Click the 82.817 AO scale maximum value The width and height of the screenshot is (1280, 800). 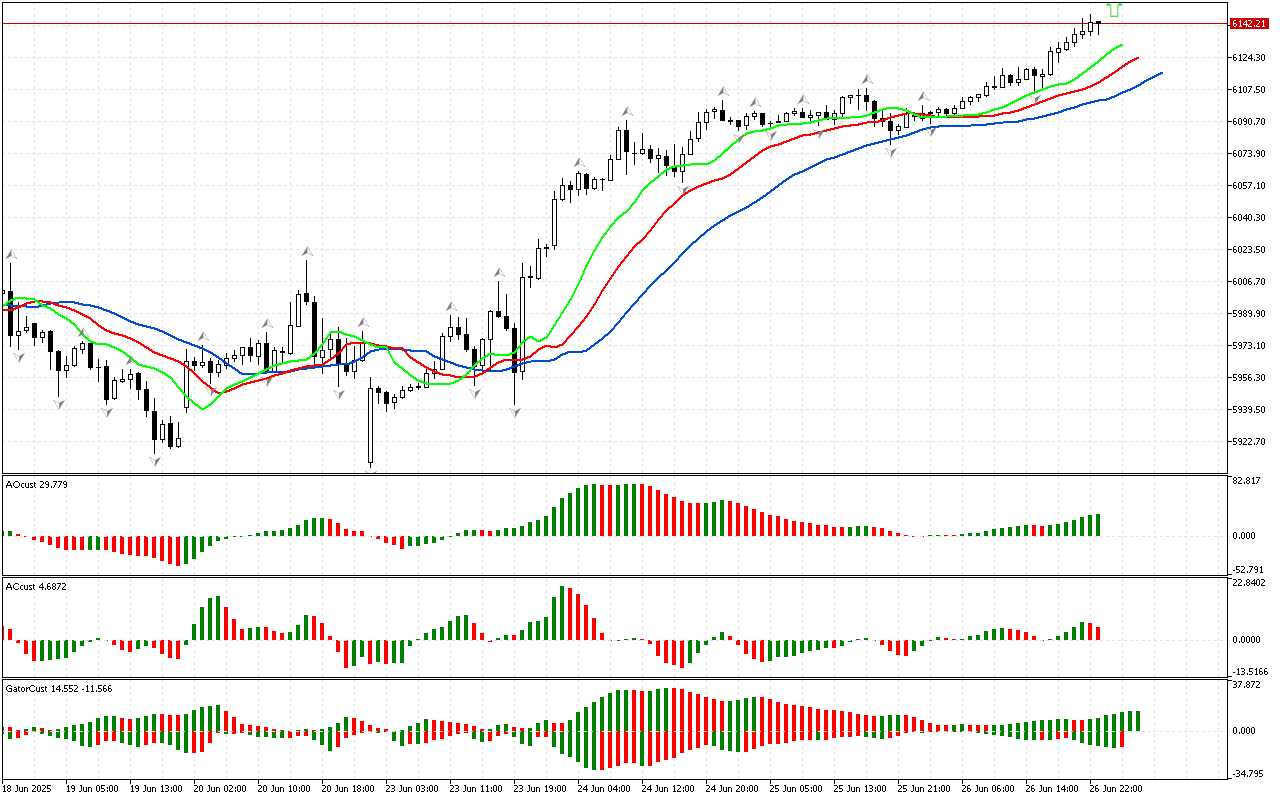click(x=1244, y=481)
